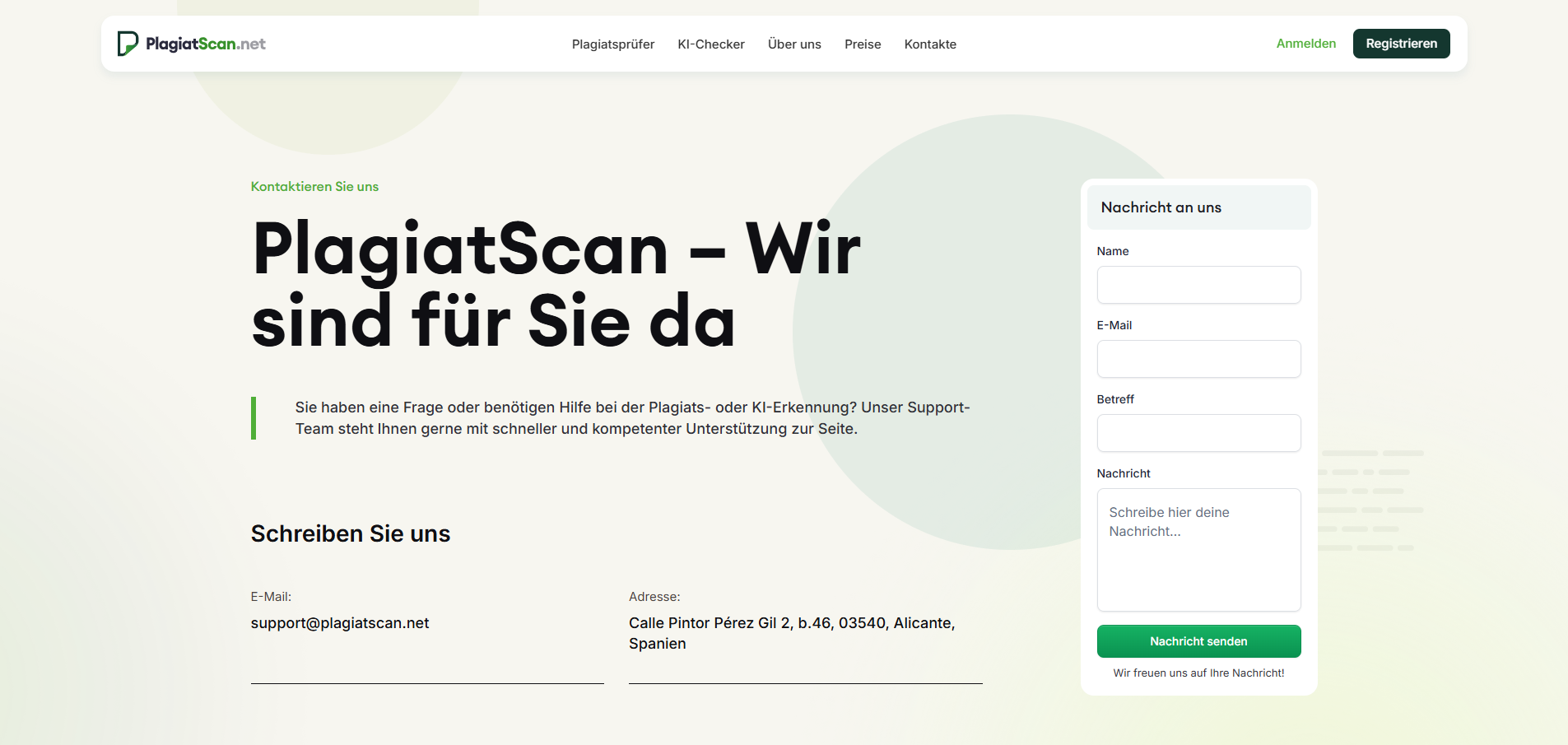Click into the Nachricht text area
This screenshot has width=1568, height=745.
tap(1199, 550)
